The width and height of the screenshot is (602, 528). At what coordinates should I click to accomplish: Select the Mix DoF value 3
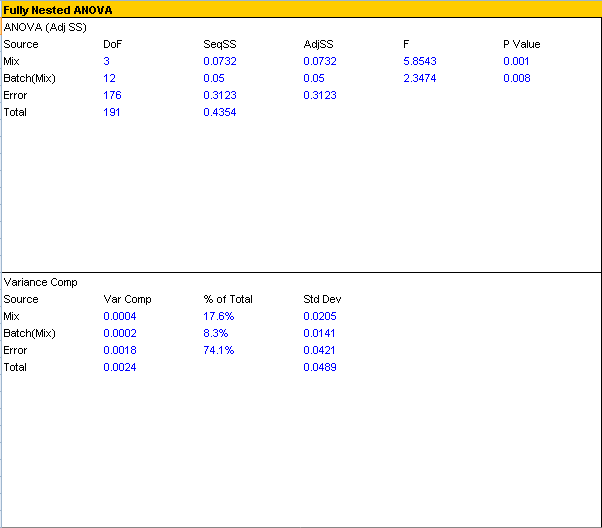tap(106, 61)
